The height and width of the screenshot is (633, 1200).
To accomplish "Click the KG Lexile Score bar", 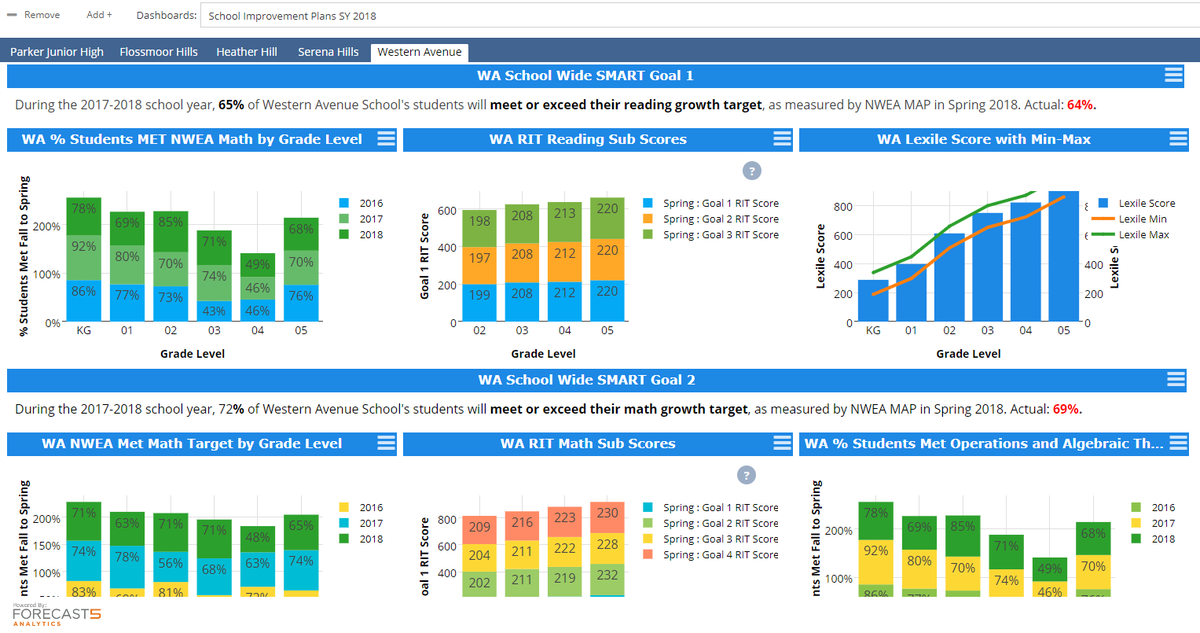I will pyautogui.click(x=873, y=301).
